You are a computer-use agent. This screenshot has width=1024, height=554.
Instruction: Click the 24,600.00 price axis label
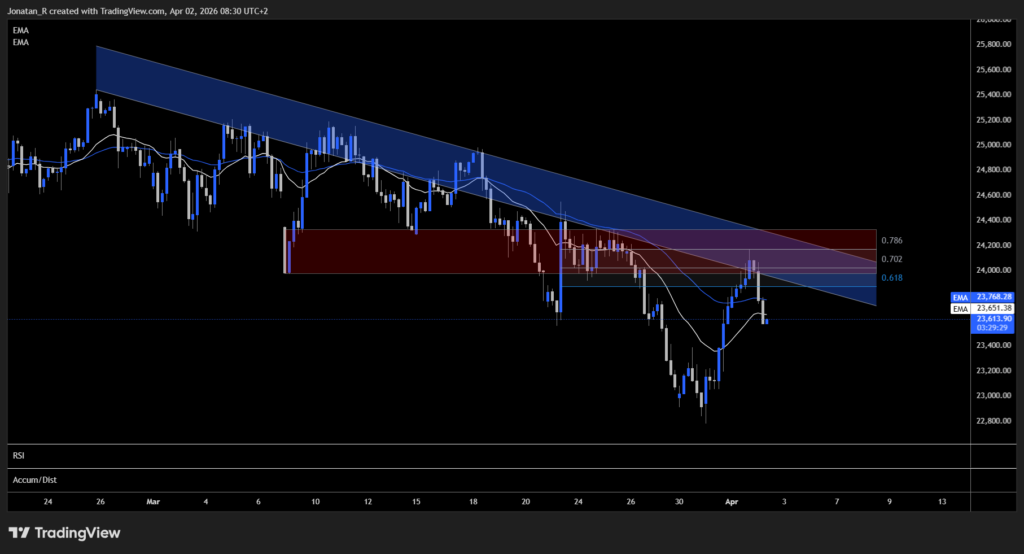pyautogui.click(x=993, y=195)
